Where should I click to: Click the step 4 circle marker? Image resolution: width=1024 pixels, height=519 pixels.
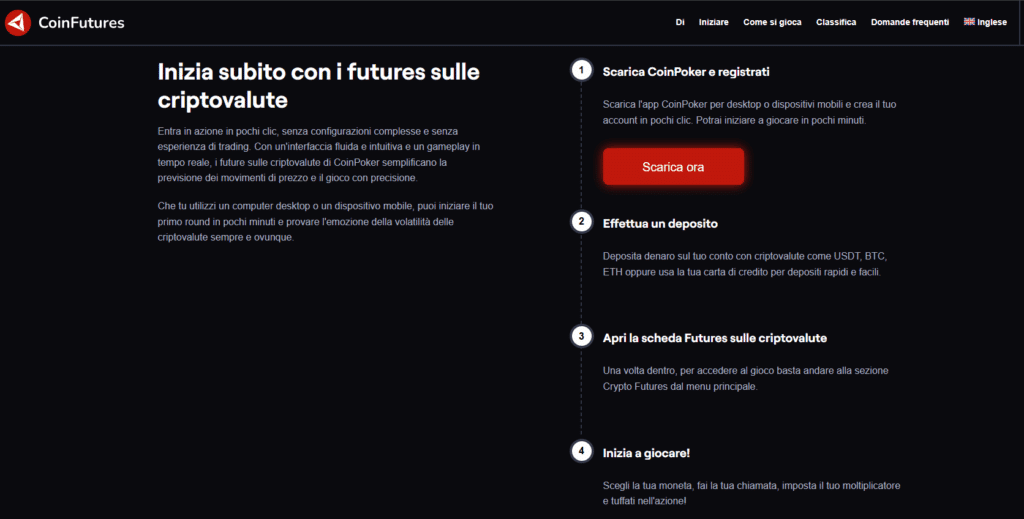pyautogui.click(x=581, y=451)
